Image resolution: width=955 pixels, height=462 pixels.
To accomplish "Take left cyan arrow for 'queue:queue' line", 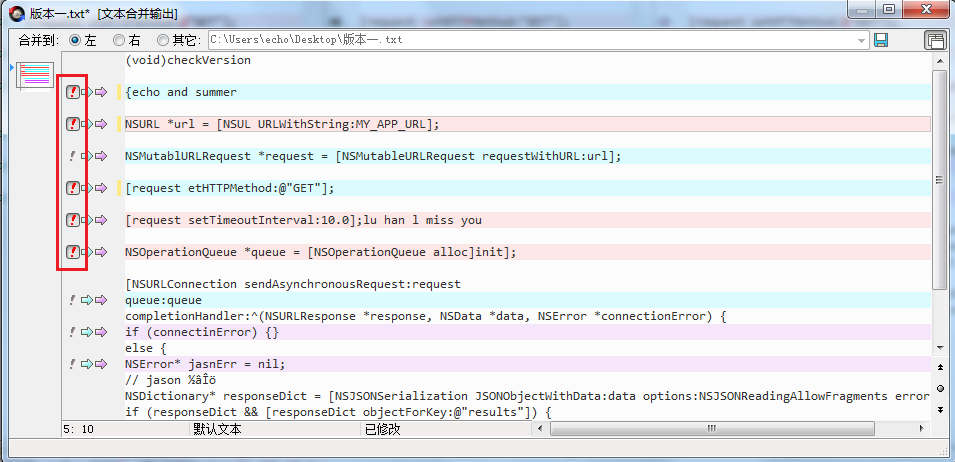I will (88, 299).
